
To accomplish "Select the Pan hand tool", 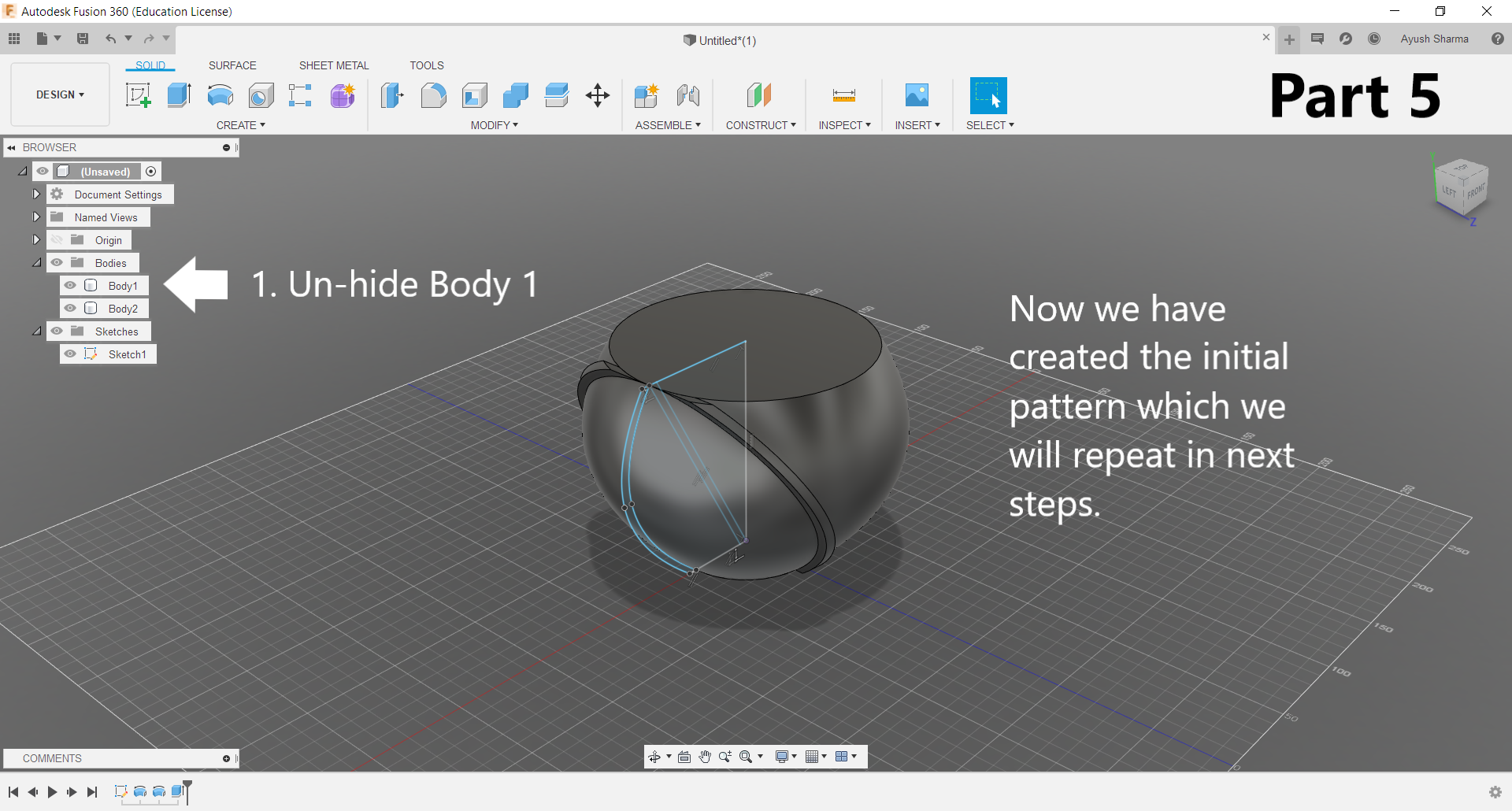I will (705, 757).
